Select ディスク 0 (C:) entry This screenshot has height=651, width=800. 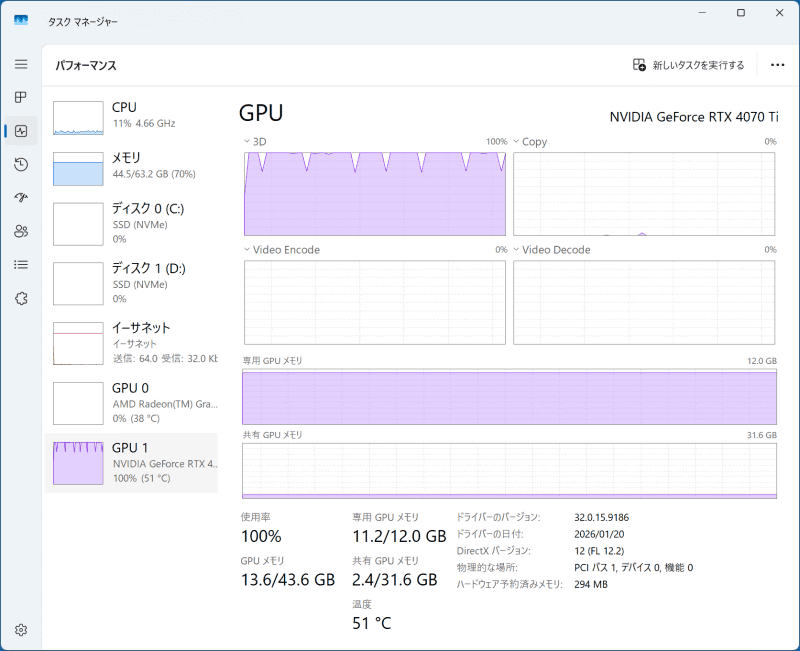(132, 223)
